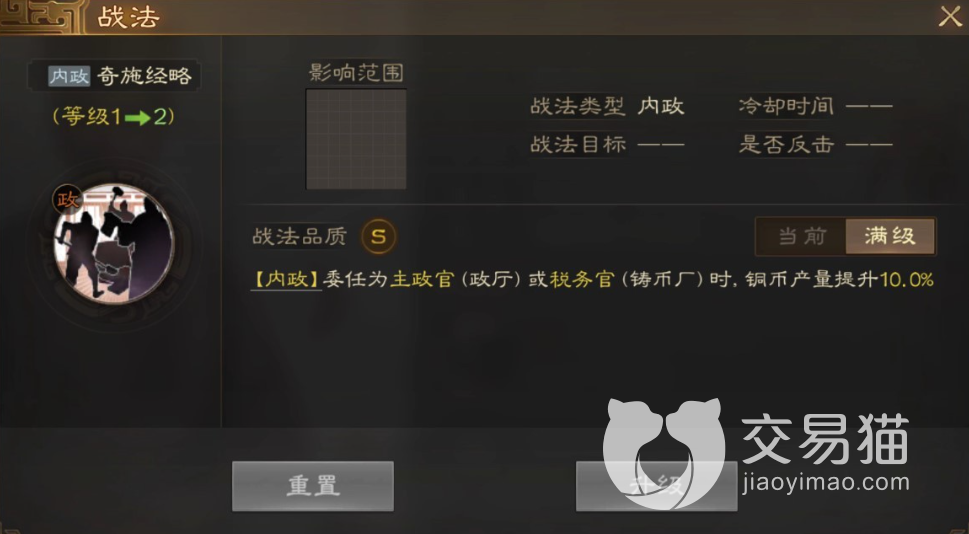969x534 pixels.
Task: Click the underlined 【内政】 keyword link
Action: tap(287, 279)
